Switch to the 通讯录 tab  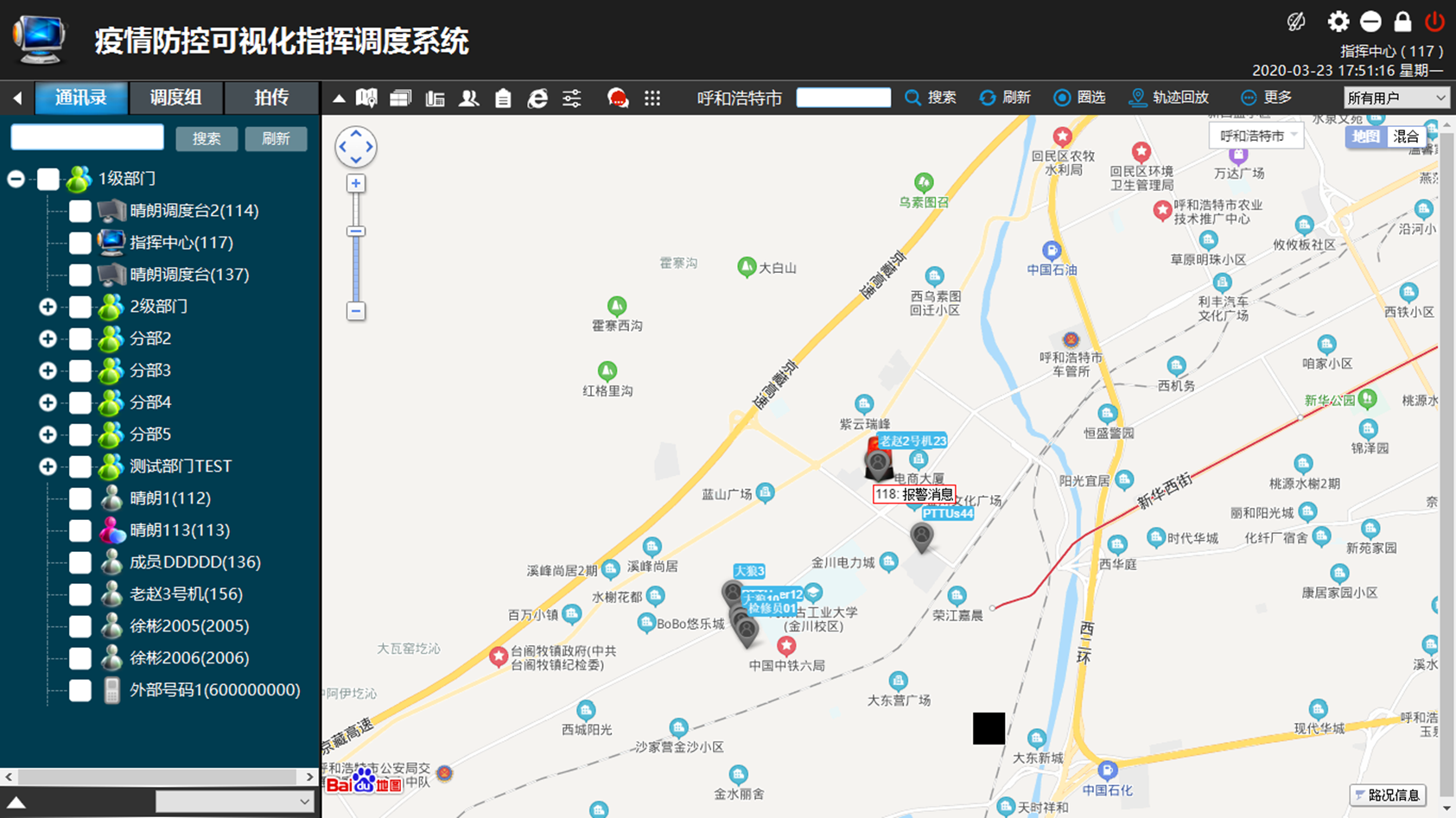(x=81, y=98)
